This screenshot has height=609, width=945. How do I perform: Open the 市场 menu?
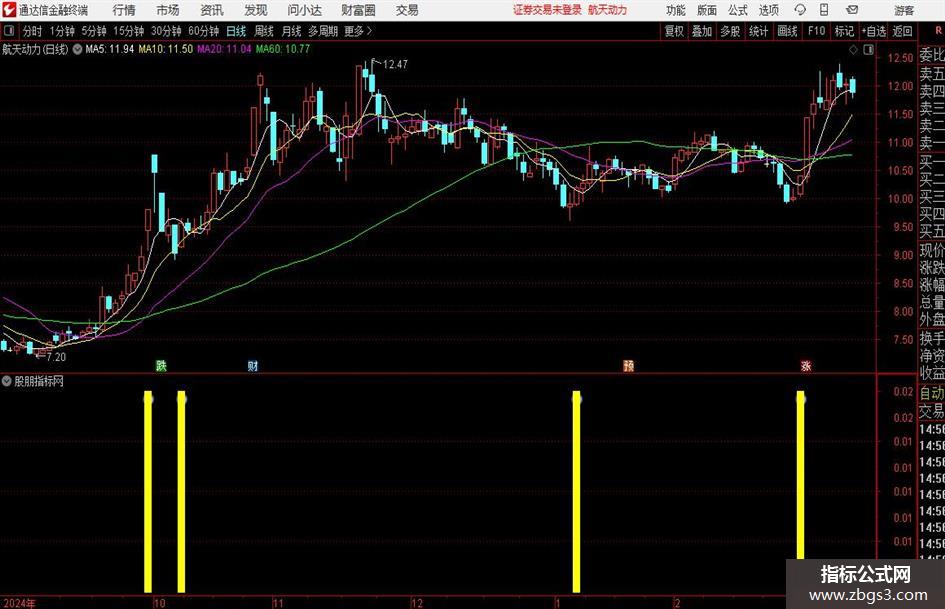point(168,10)
